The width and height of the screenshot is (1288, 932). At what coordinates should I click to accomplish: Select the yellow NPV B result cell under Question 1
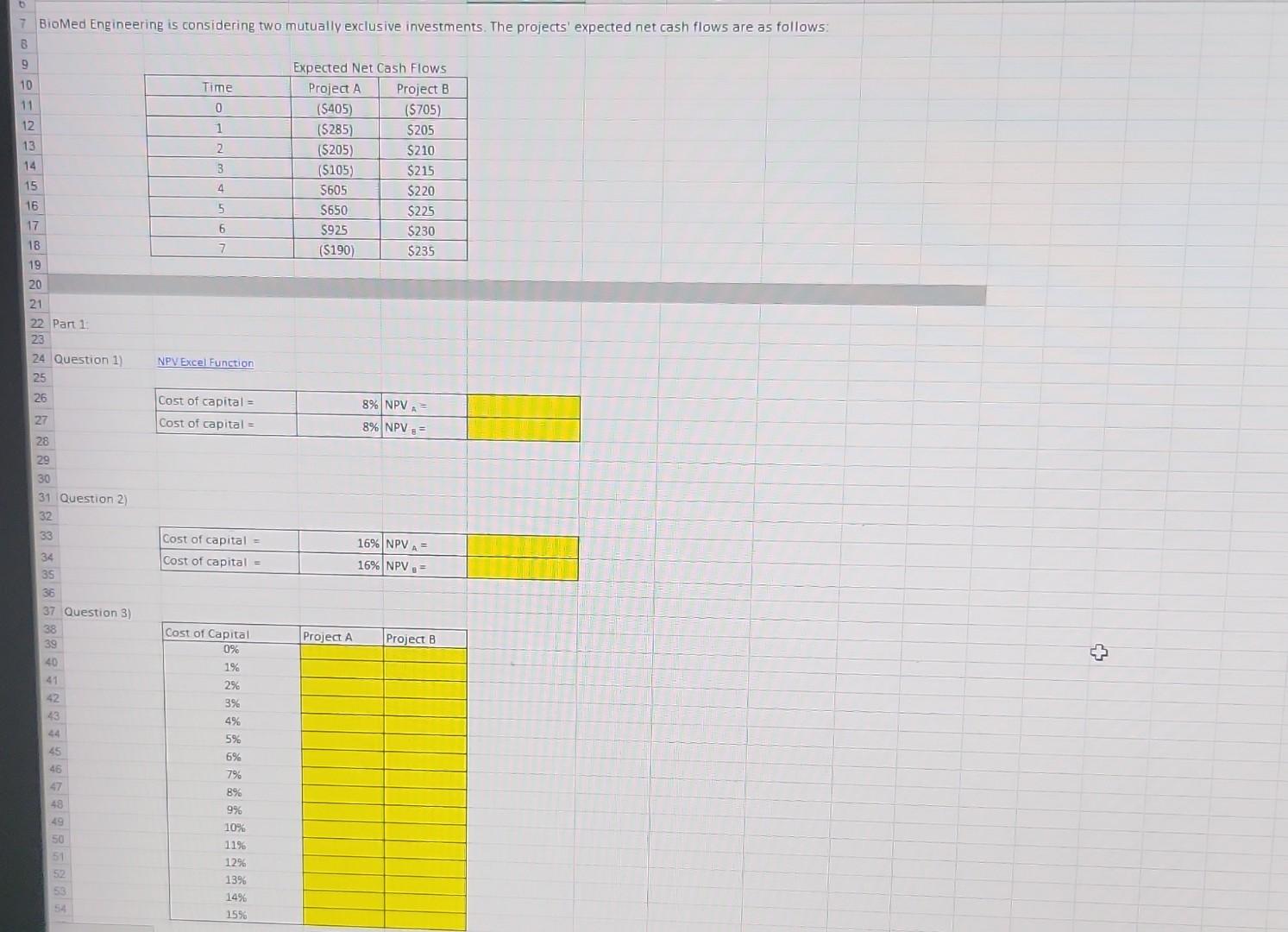(523, 426)
